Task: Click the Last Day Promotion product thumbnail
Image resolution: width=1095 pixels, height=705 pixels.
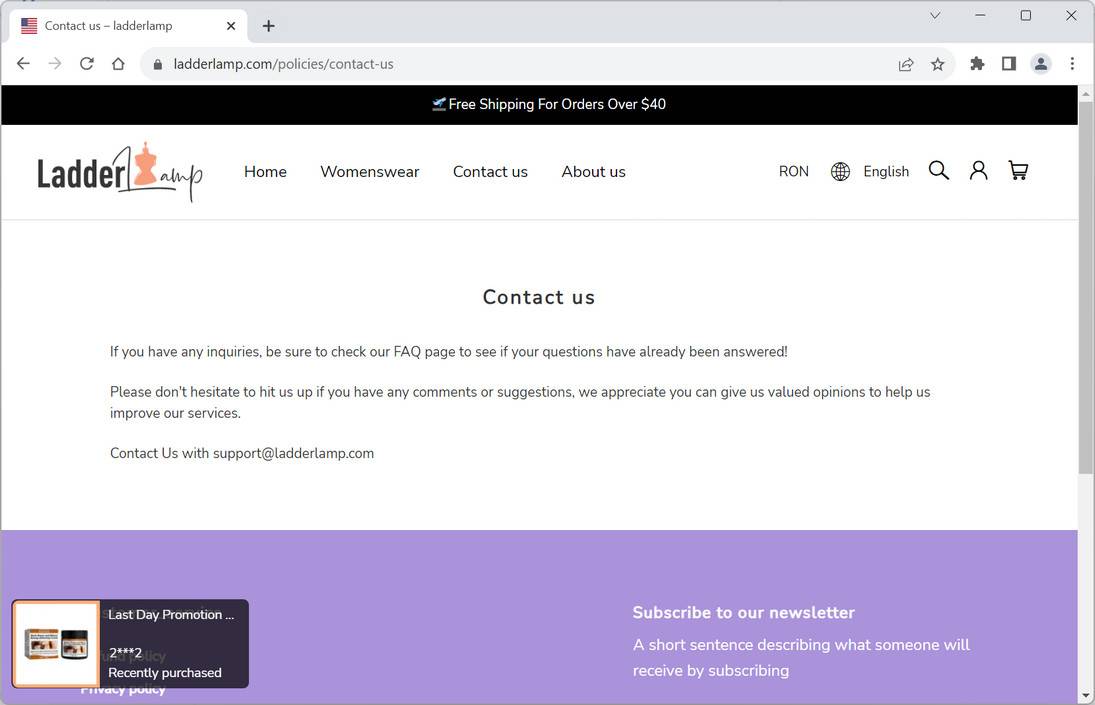Action: click(x=56, y=643)
